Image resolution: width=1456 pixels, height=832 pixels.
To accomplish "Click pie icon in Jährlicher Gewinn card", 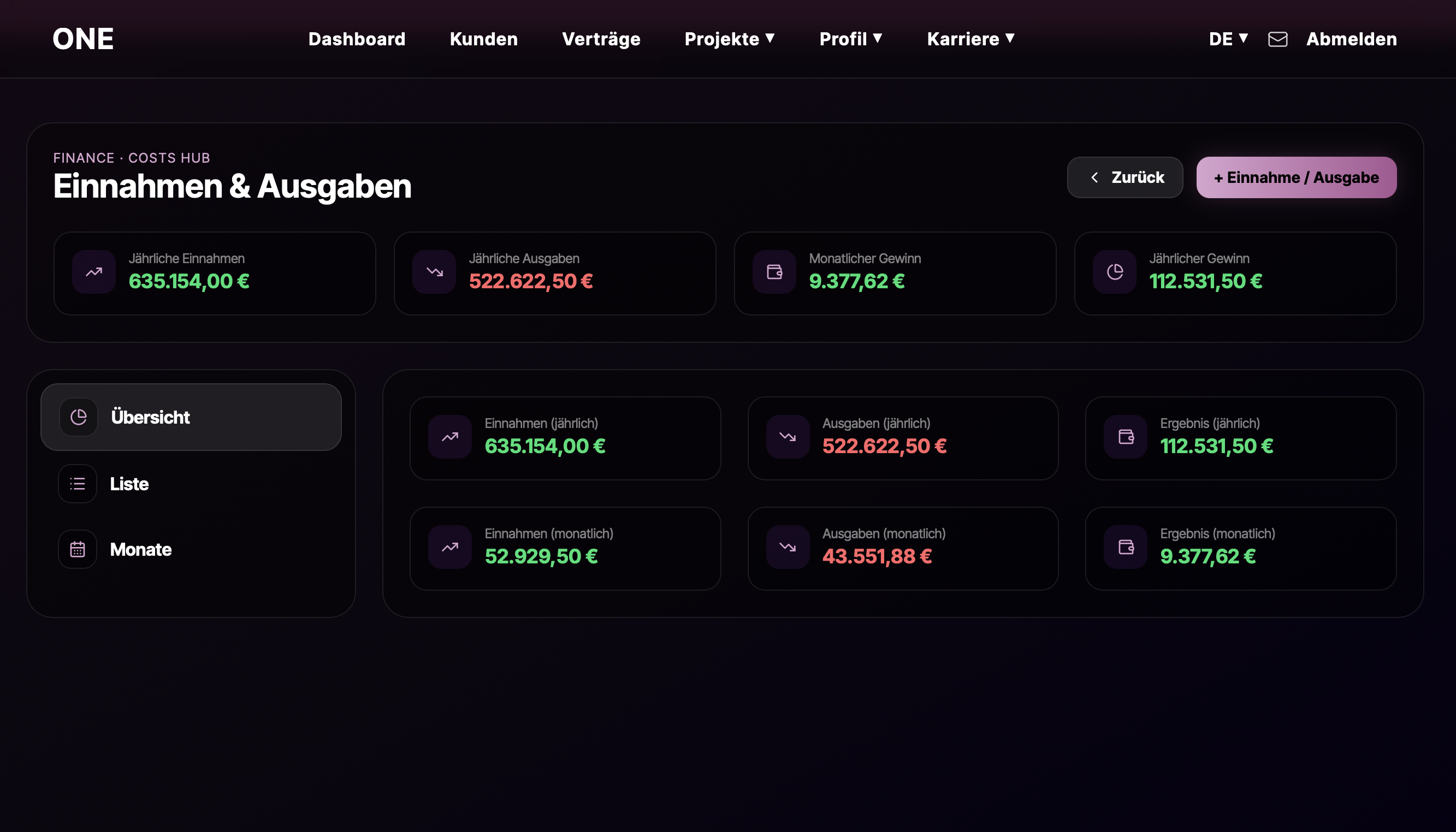I will click(1114, 272).
